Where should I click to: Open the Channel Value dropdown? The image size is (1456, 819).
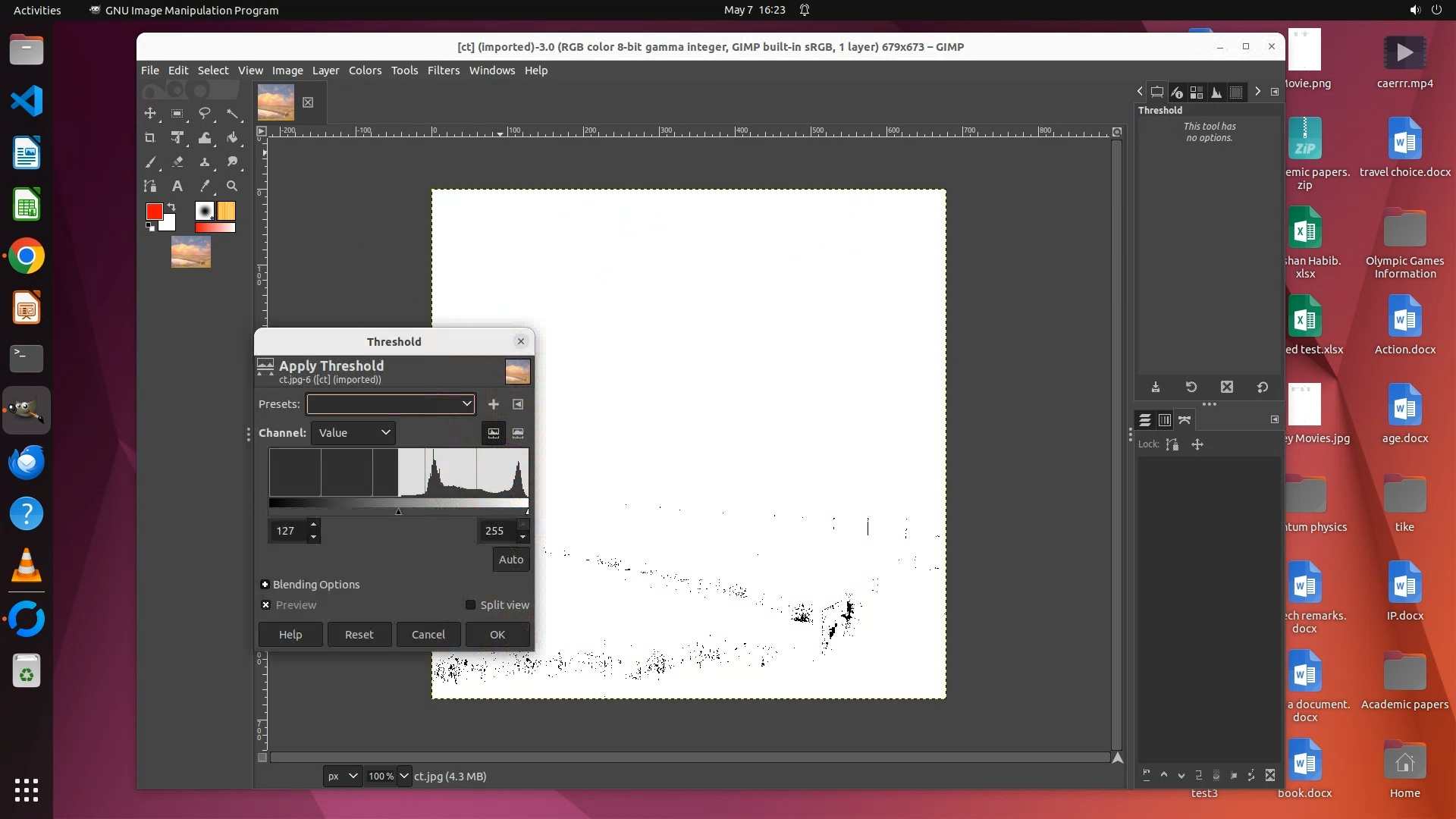tap(353, 433)
